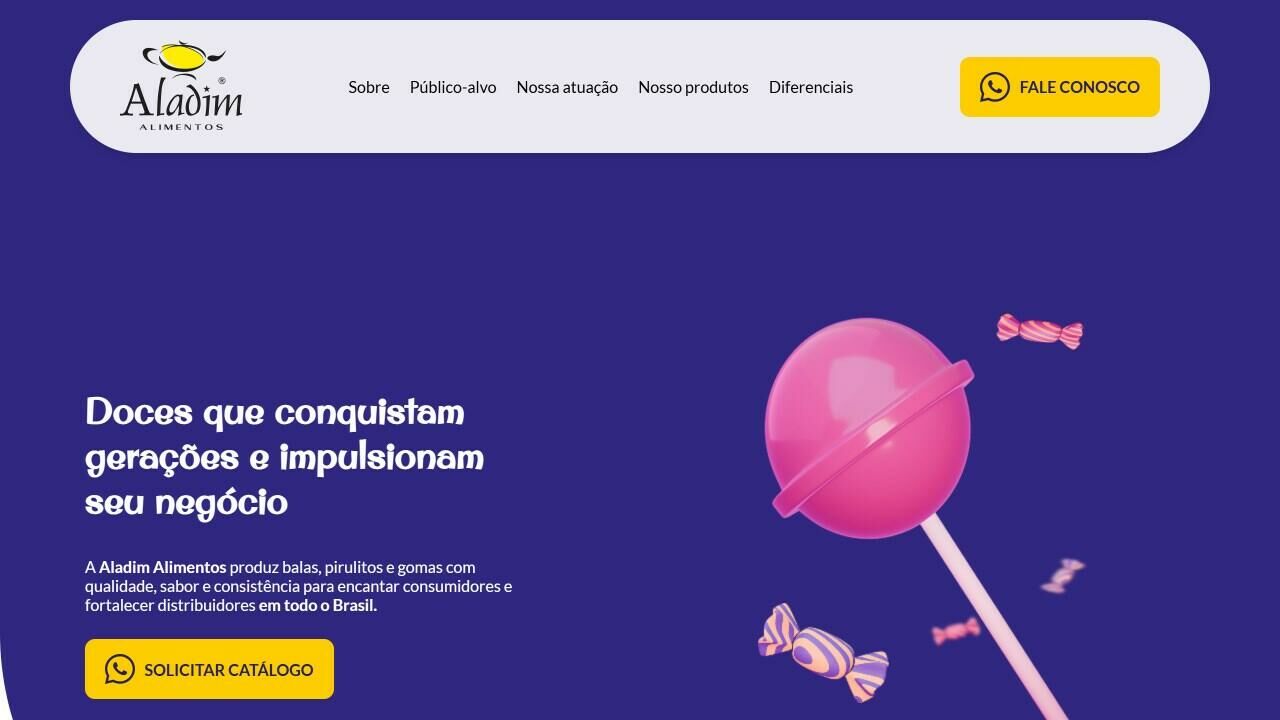
Task: Click the small pink candy near the lollipop stick
Action: 956,631
